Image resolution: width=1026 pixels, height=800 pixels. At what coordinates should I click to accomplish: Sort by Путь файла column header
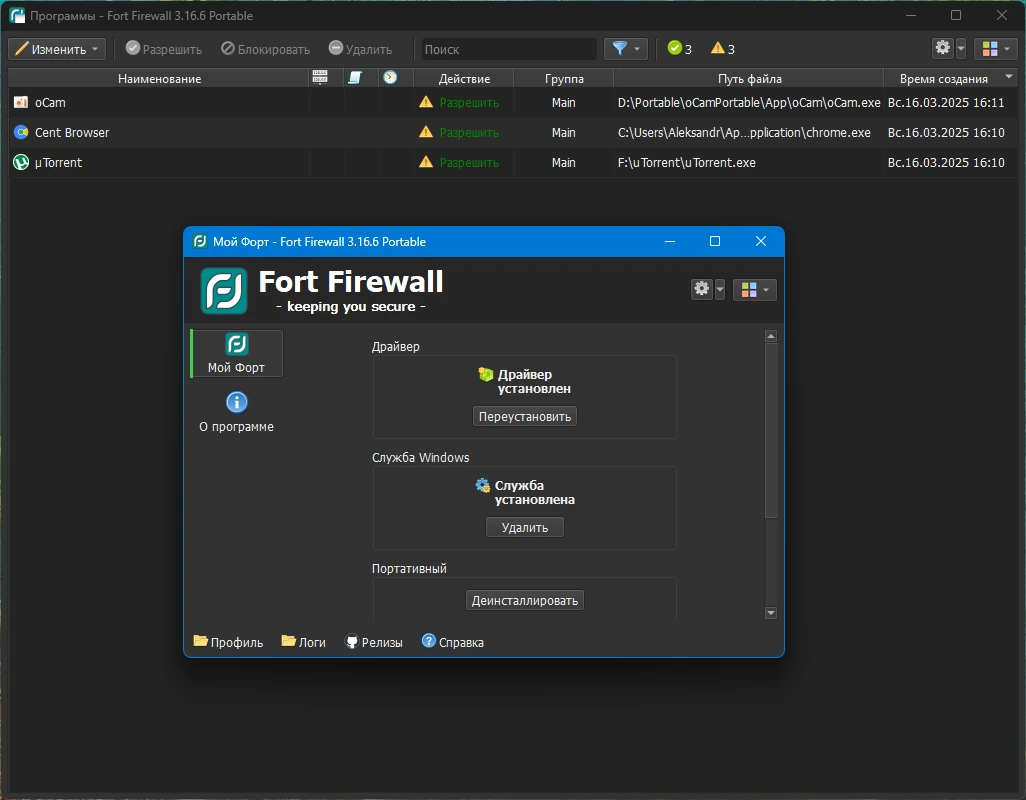click(x=749, y=78)
